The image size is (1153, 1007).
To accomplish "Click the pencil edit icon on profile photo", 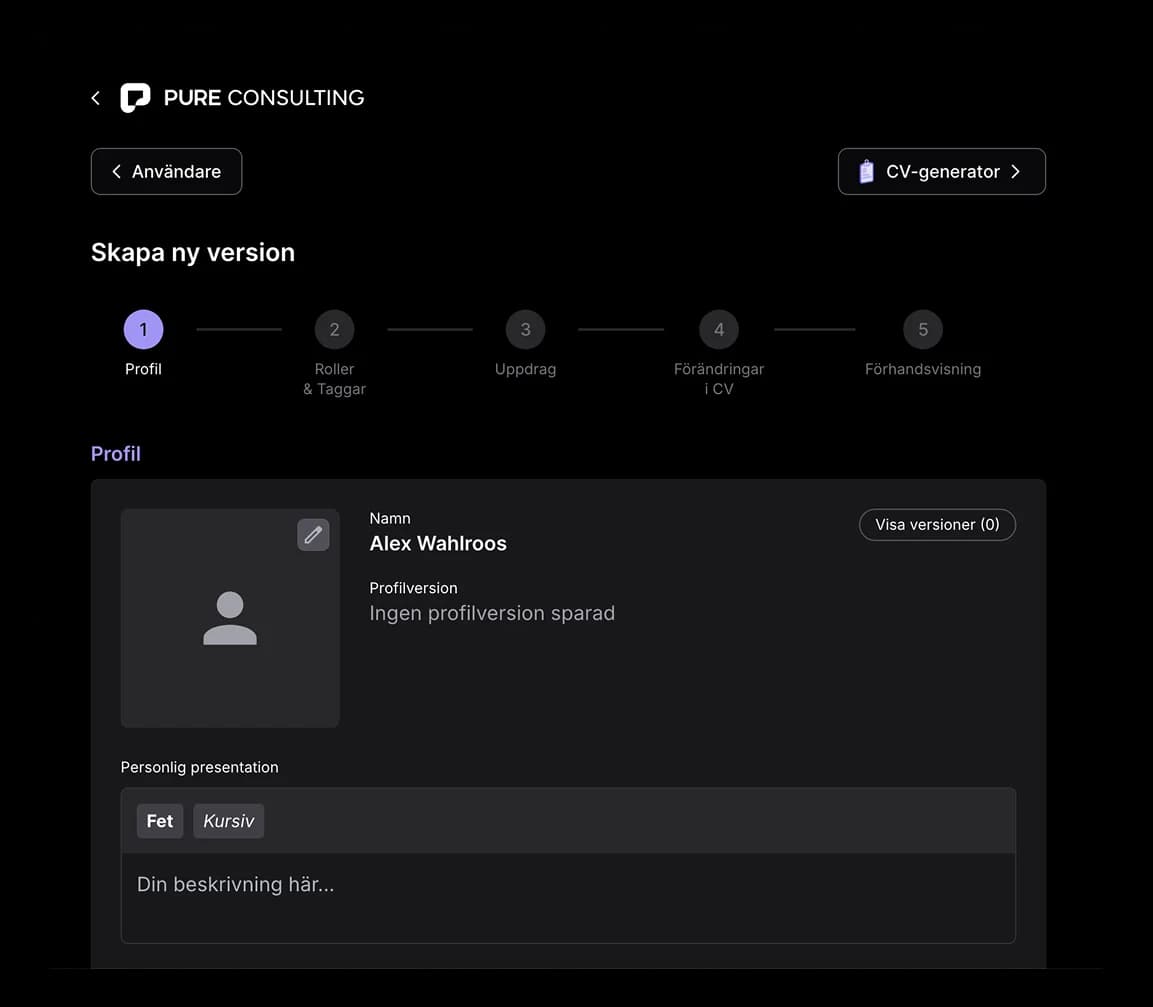I will point(313,535).
